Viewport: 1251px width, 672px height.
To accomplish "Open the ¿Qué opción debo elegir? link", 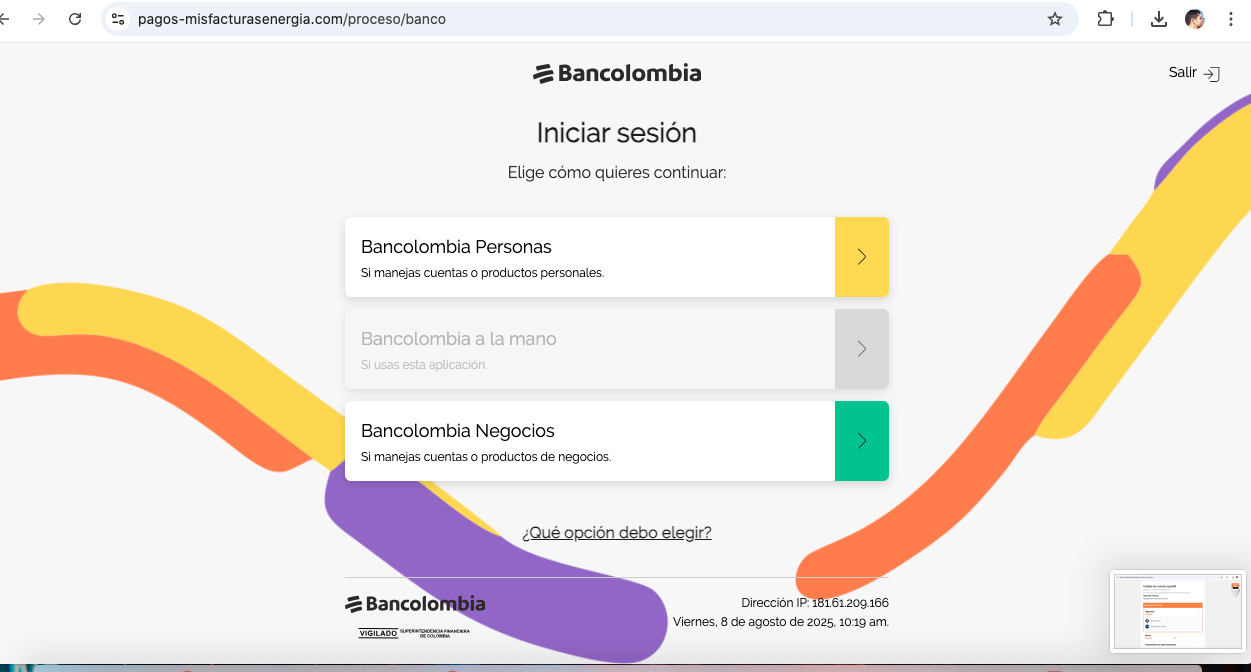I will 617,533.
